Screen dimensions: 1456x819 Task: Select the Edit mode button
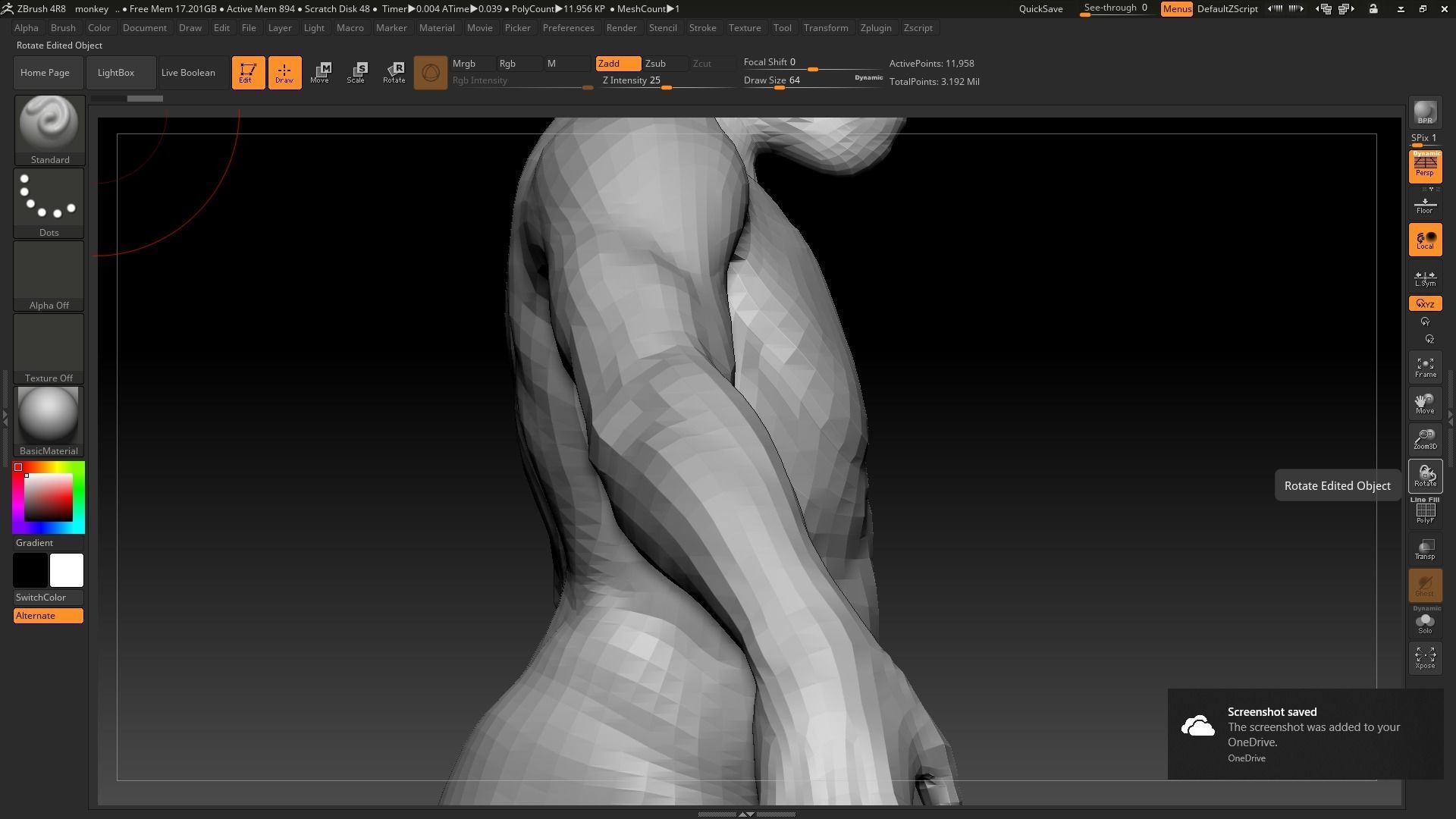(248, 73)
